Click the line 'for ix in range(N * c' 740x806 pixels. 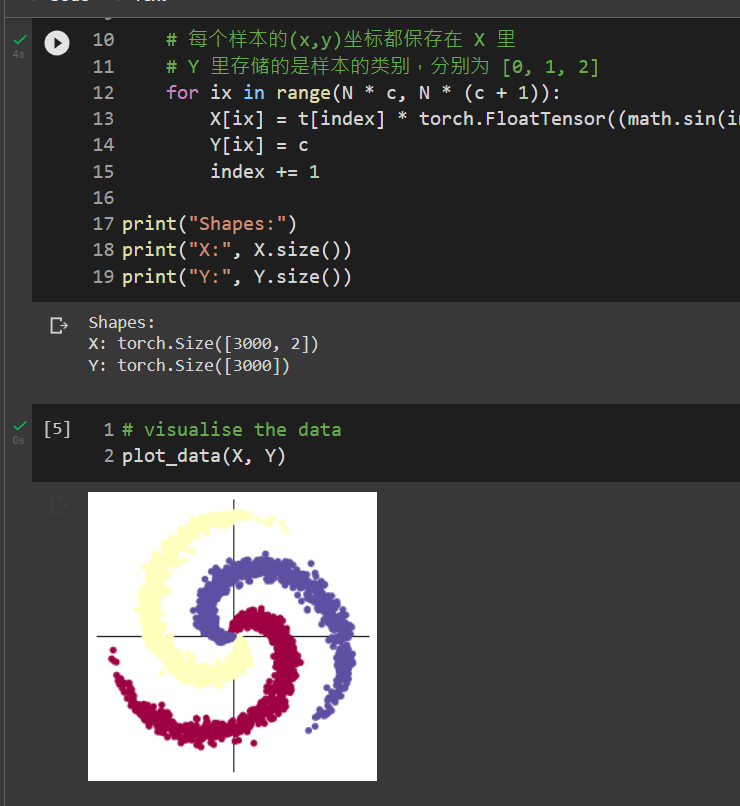coord(363,93)
